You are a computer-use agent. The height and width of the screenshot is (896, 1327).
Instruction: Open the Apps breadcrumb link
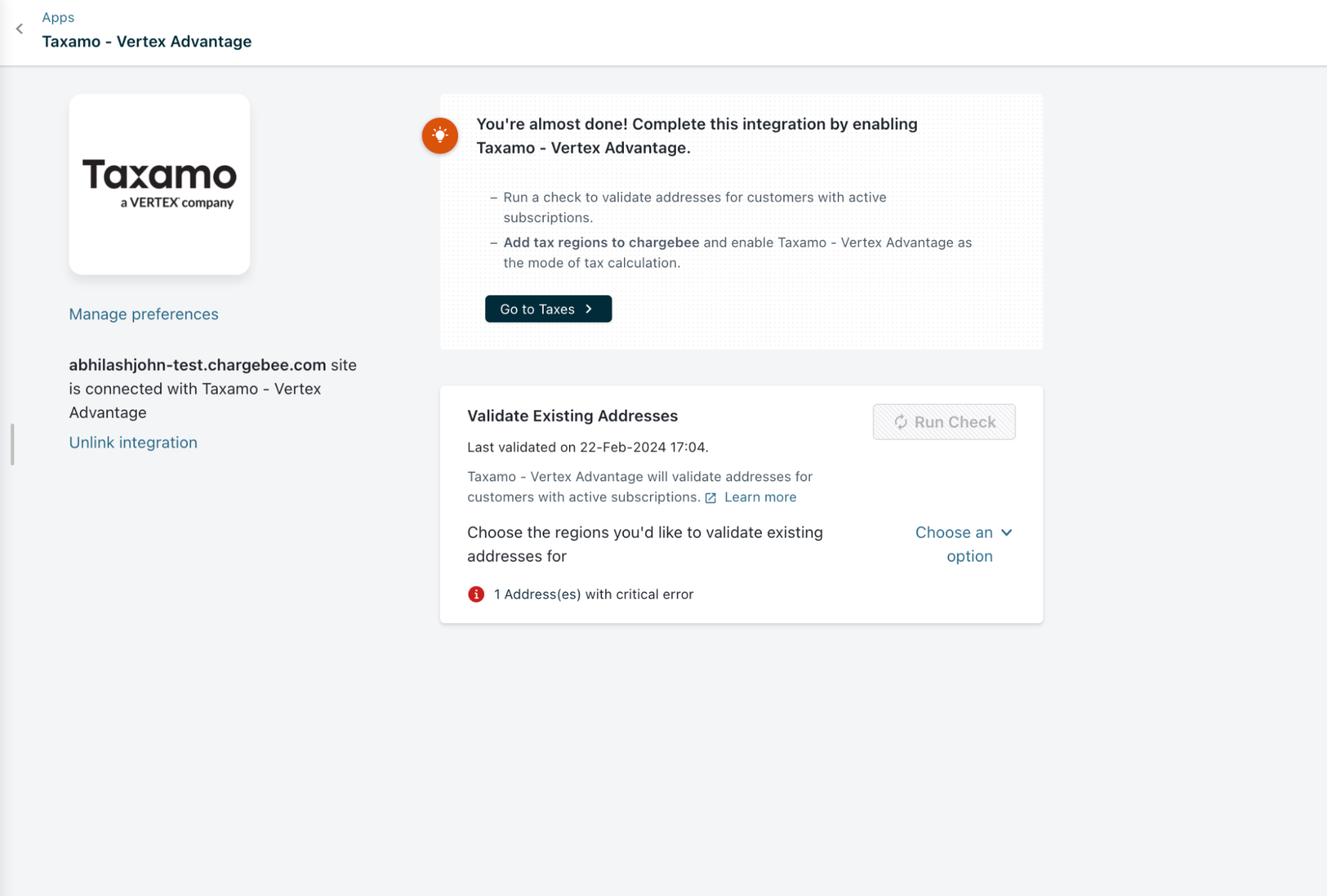[x=58, y=17]
